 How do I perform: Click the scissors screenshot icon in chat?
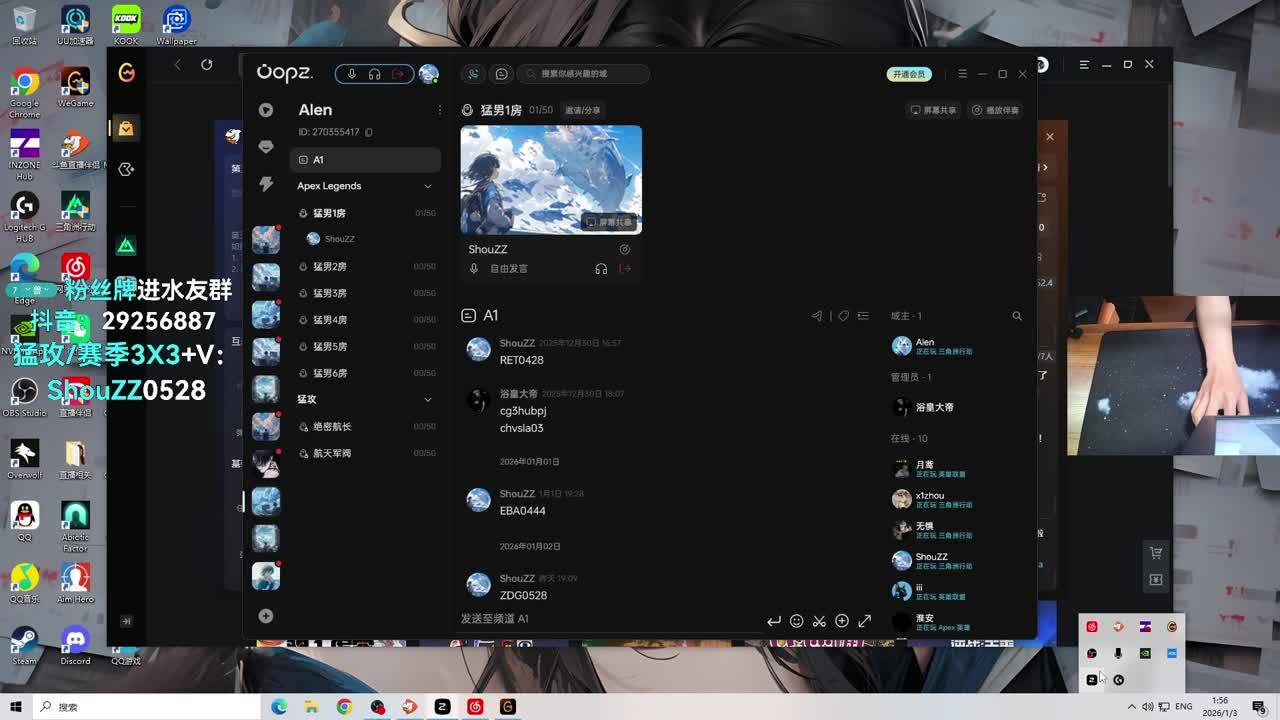click(819, 621)
